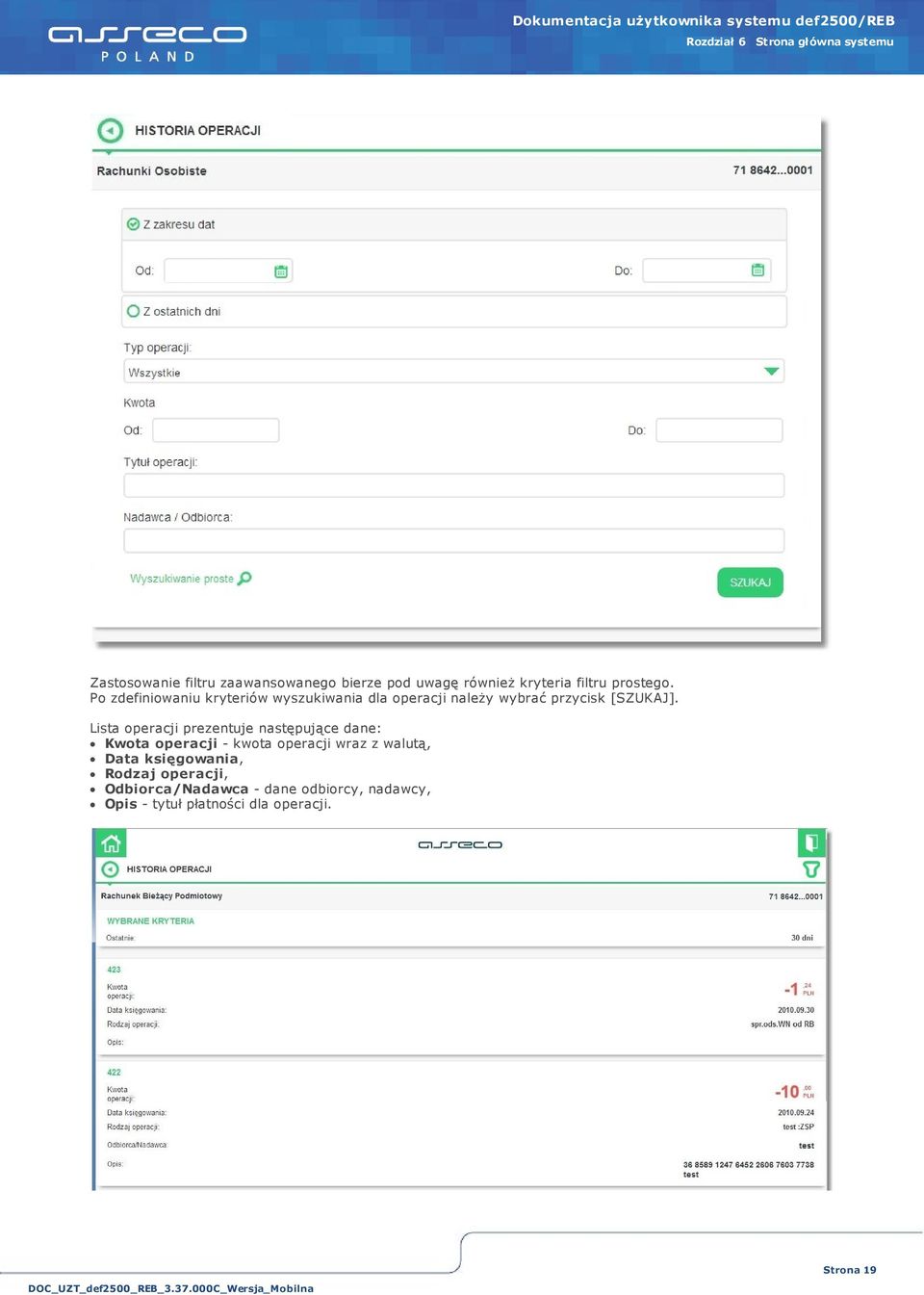Select the 'Z zakresu dat' radio option
924x1295 pixels.
pos(134,224)
